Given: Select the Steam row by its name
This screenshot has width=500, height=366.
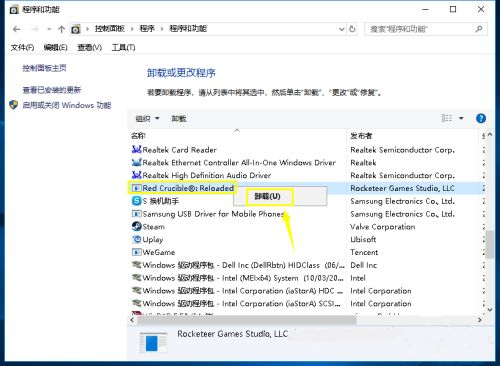Looking at the screenshot, I should point(154,227).
